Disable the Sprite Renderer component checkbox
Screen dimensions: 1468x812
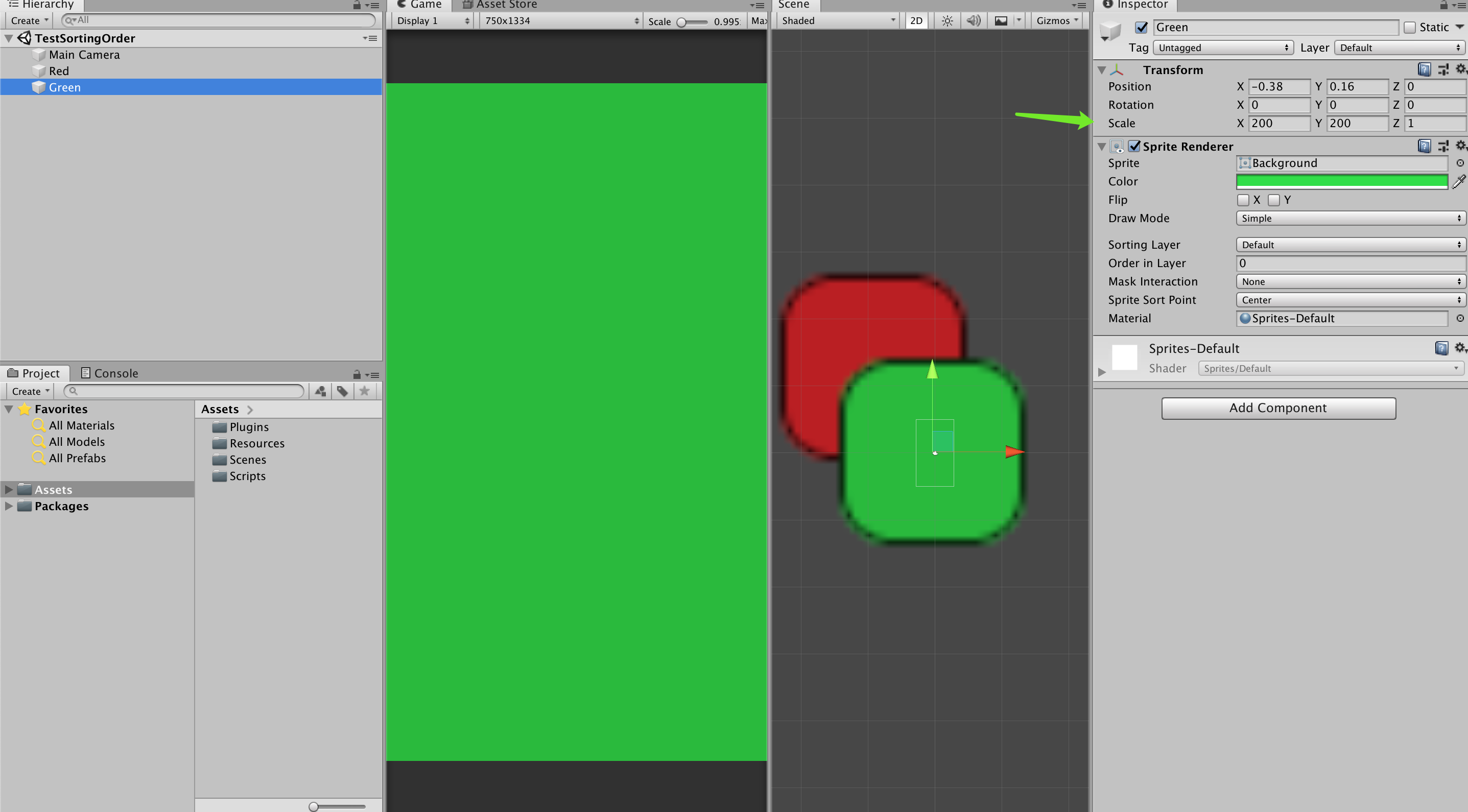coord(1134,147)
